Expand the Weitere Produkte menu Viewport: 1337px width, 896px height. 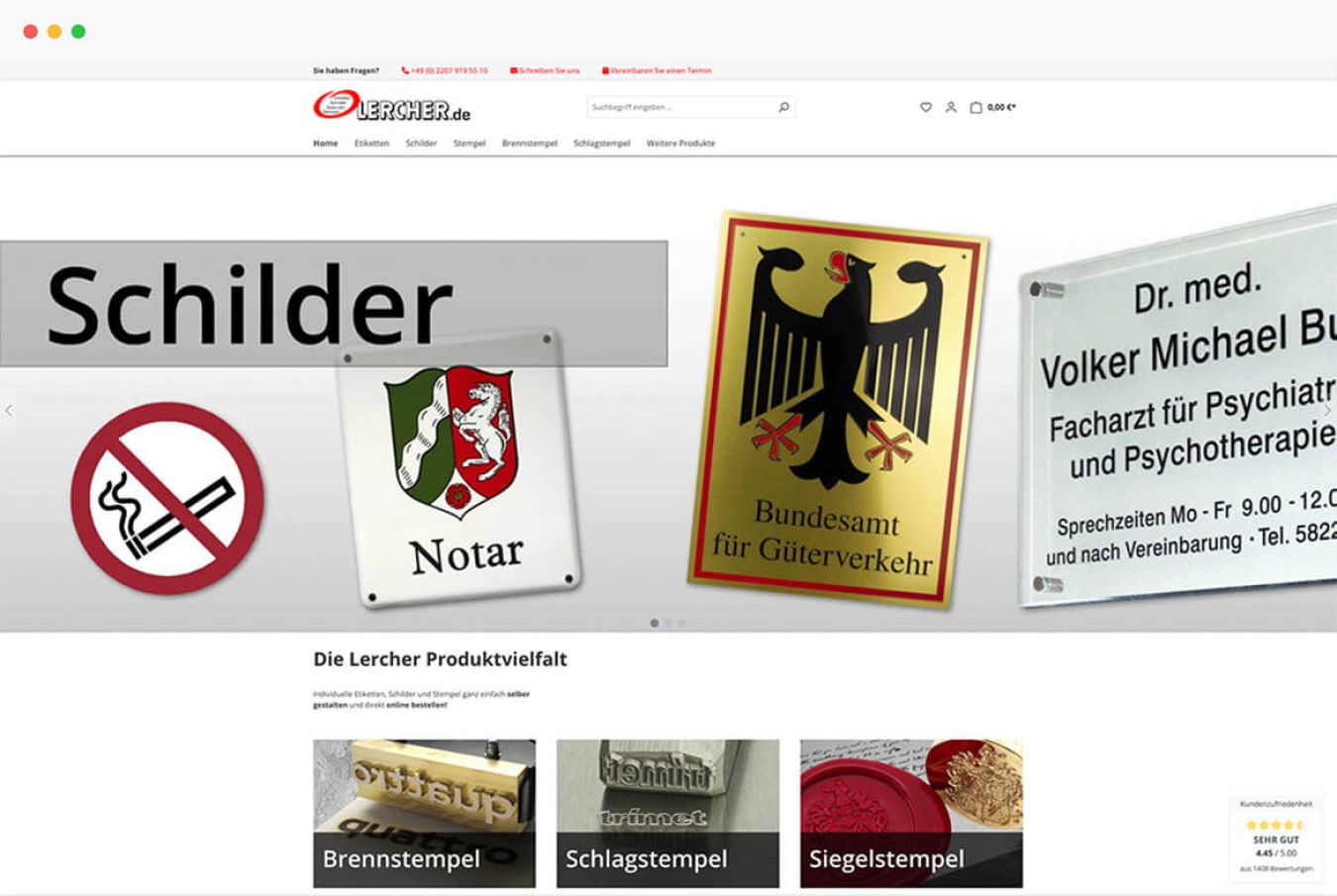tap(680, 144)
